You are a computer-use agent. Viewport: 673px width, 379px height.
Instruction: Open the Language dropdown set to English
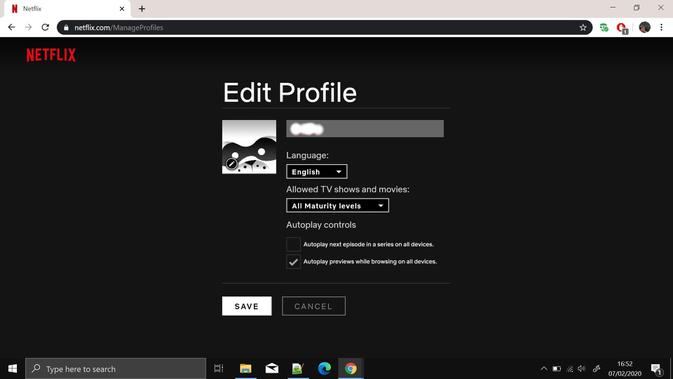click(x=317, y=172)
